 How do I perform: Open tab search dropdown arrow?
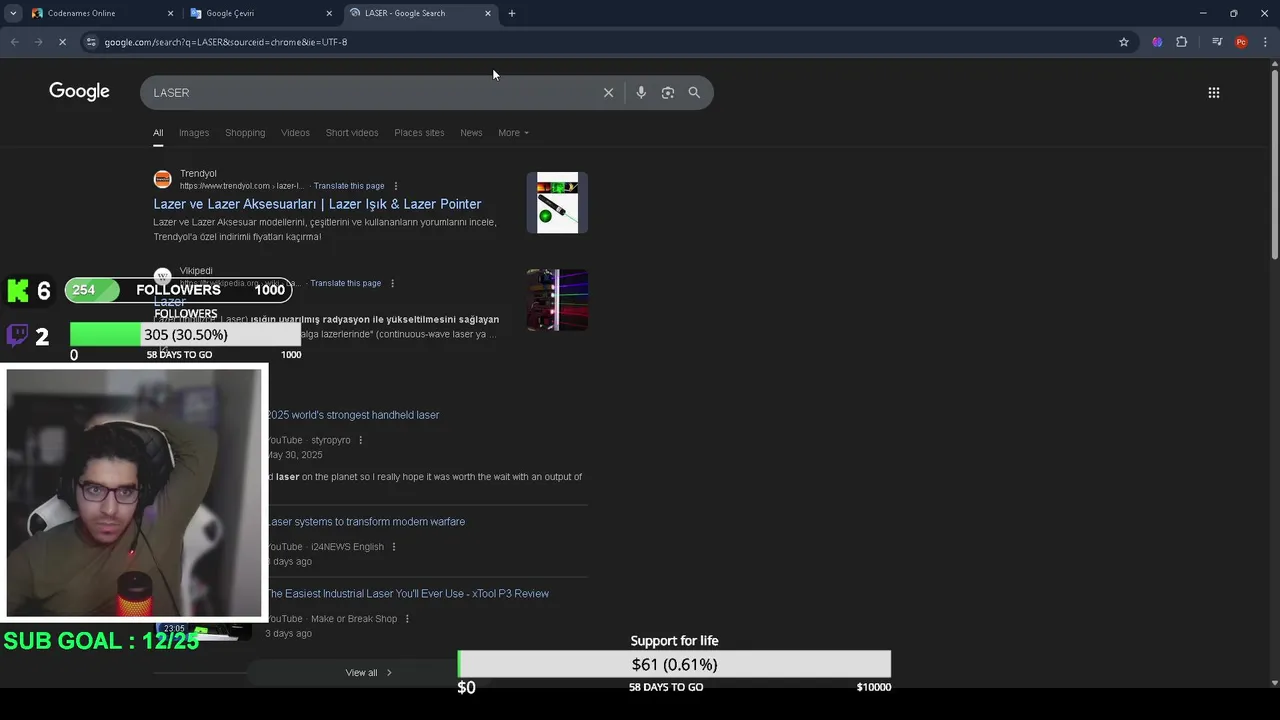13,13
